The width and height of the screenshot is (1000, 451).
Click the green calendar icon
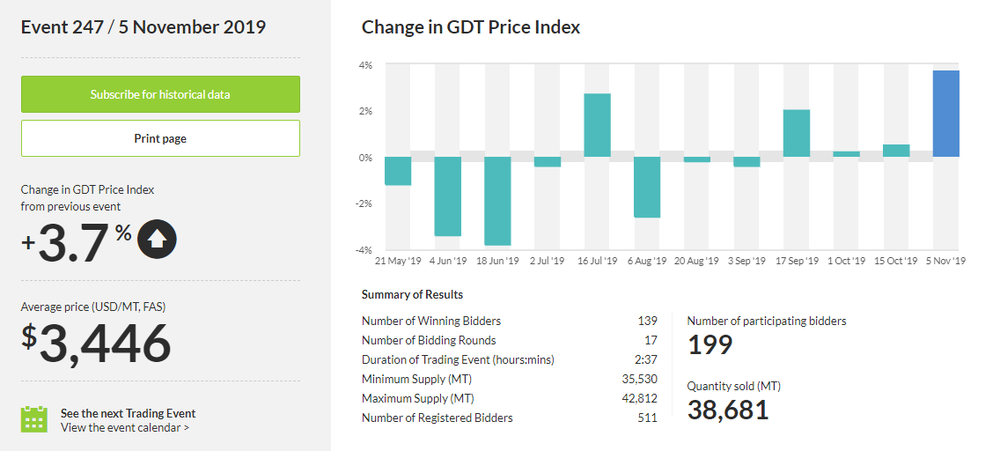pyautogui.click(x=35, y=419)
